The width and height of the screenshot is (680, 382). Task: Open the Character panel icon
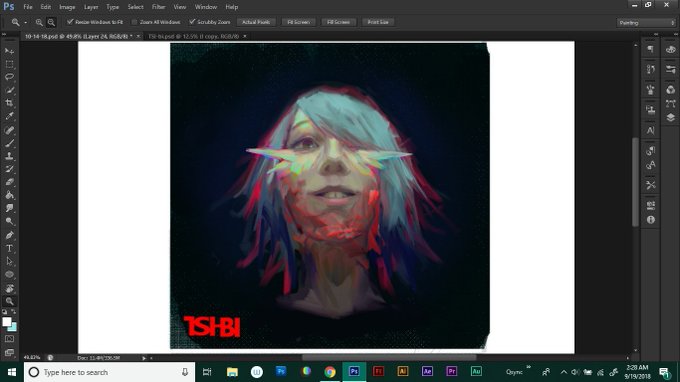[651, 130]
